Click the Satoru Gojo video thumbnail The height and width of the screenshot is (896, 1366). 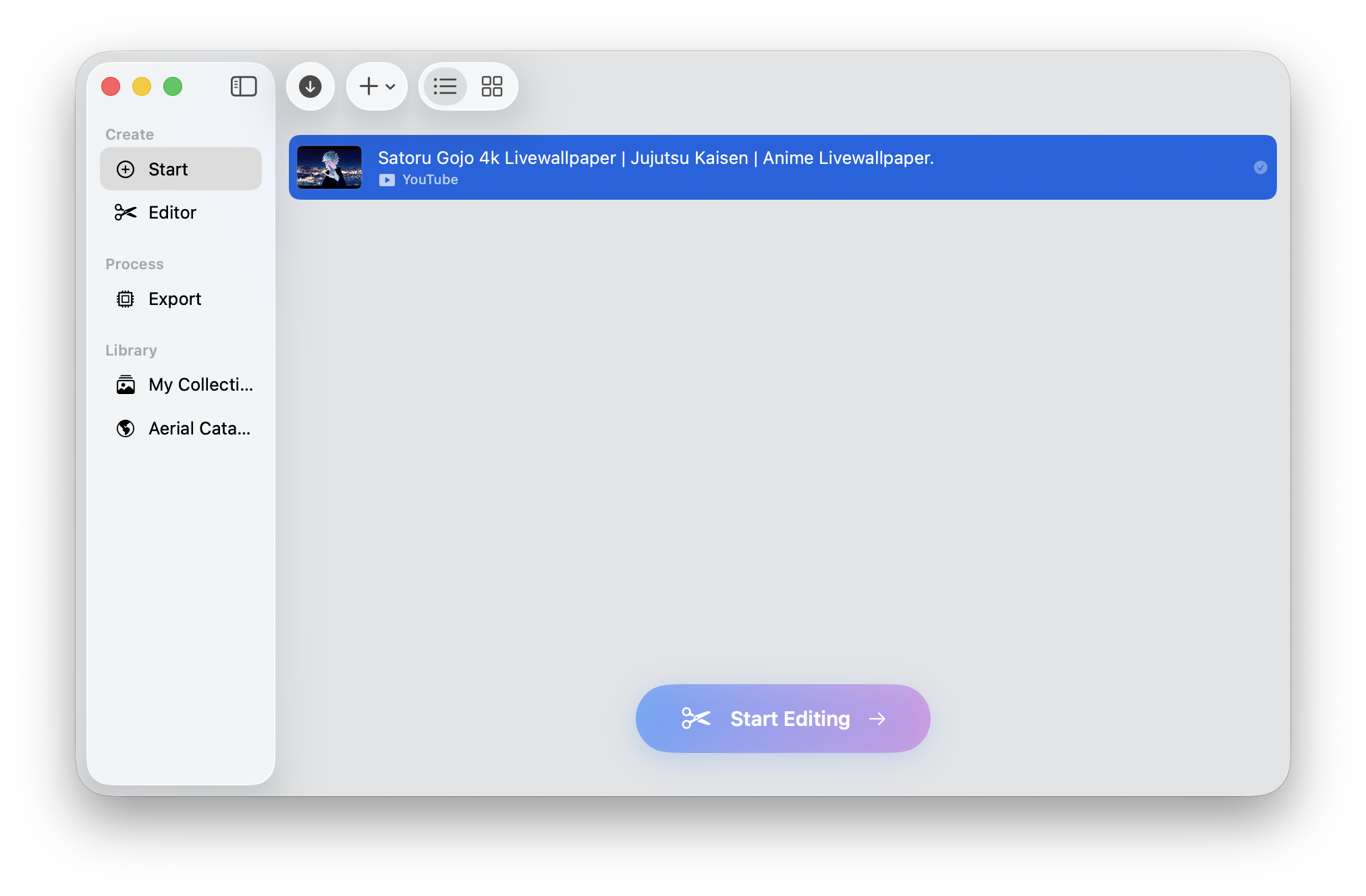[329, 167]
